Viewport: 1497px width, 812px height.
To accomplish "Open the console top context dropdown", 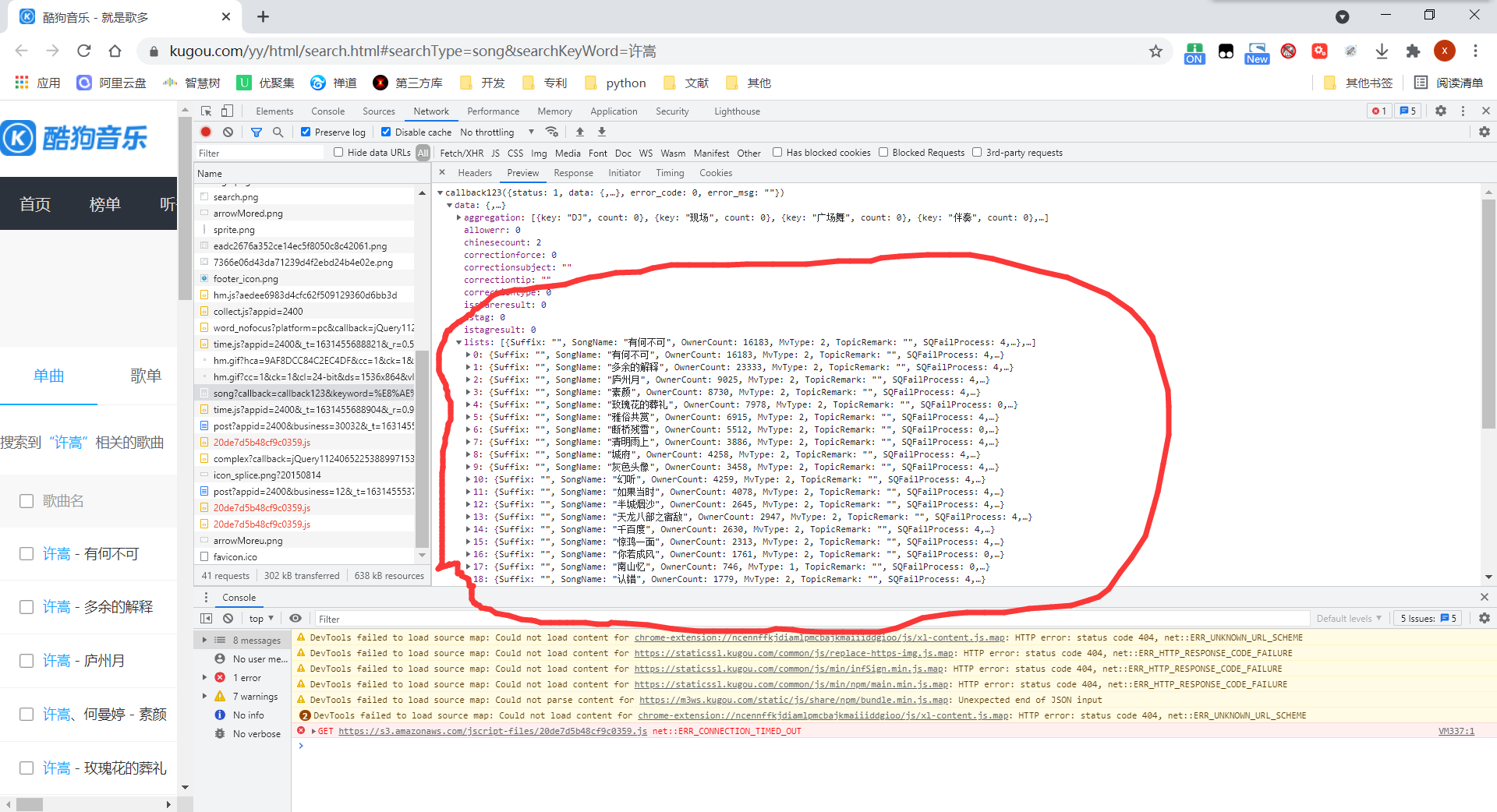I will point(261,618).
